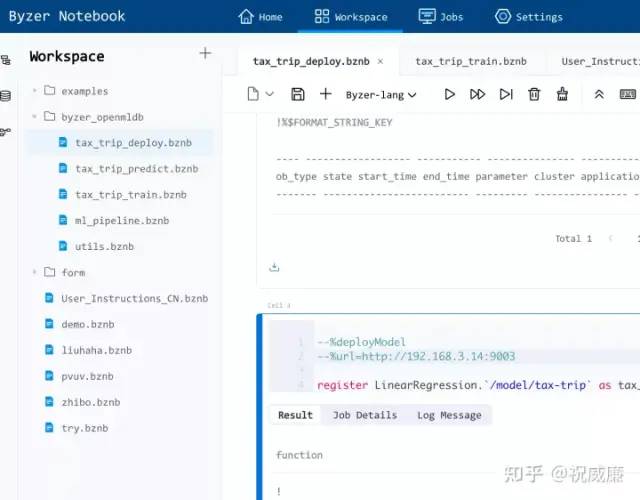The height and width of the screenshot is (500, 640).
Task: Close the tax_trip_deploy.bznb tab
Action: tap(380, 61)
